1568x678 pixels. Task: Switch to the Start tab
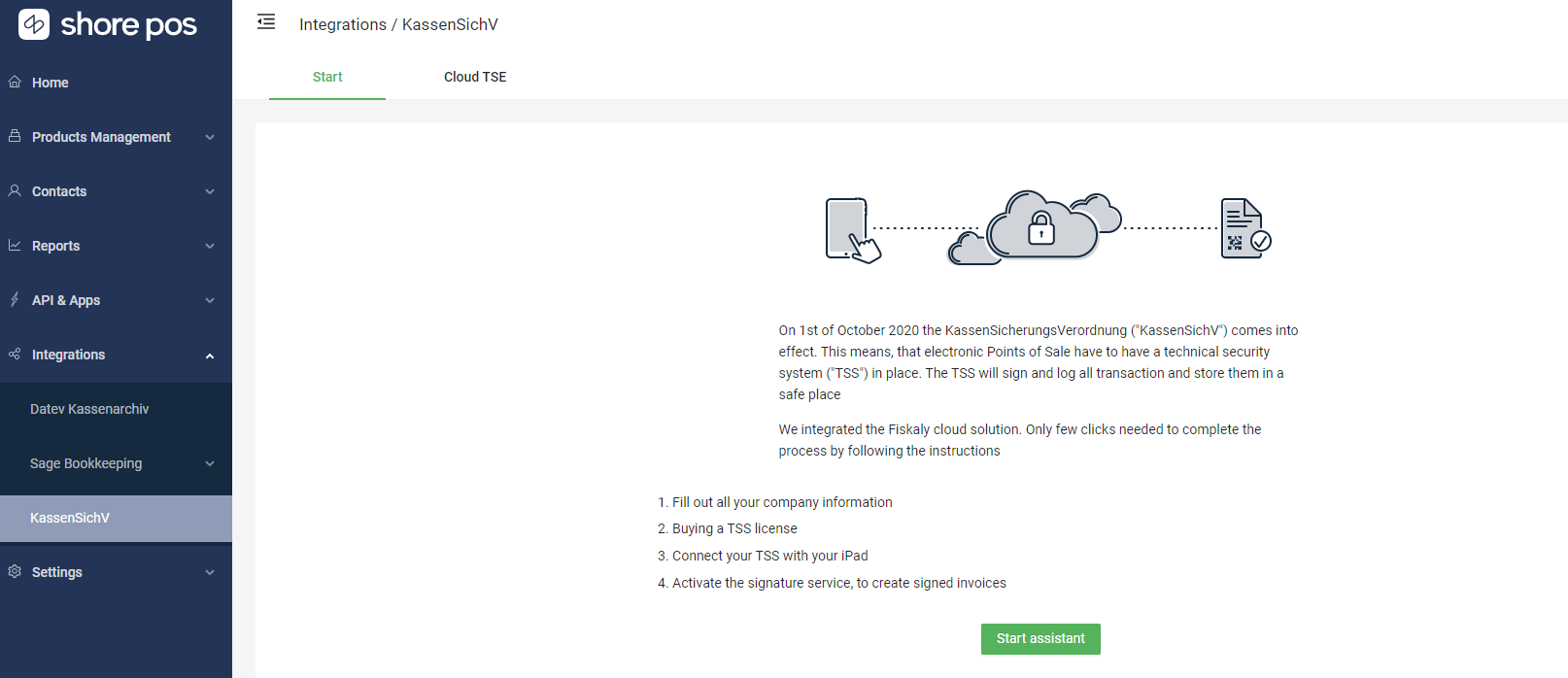(327, 77)
